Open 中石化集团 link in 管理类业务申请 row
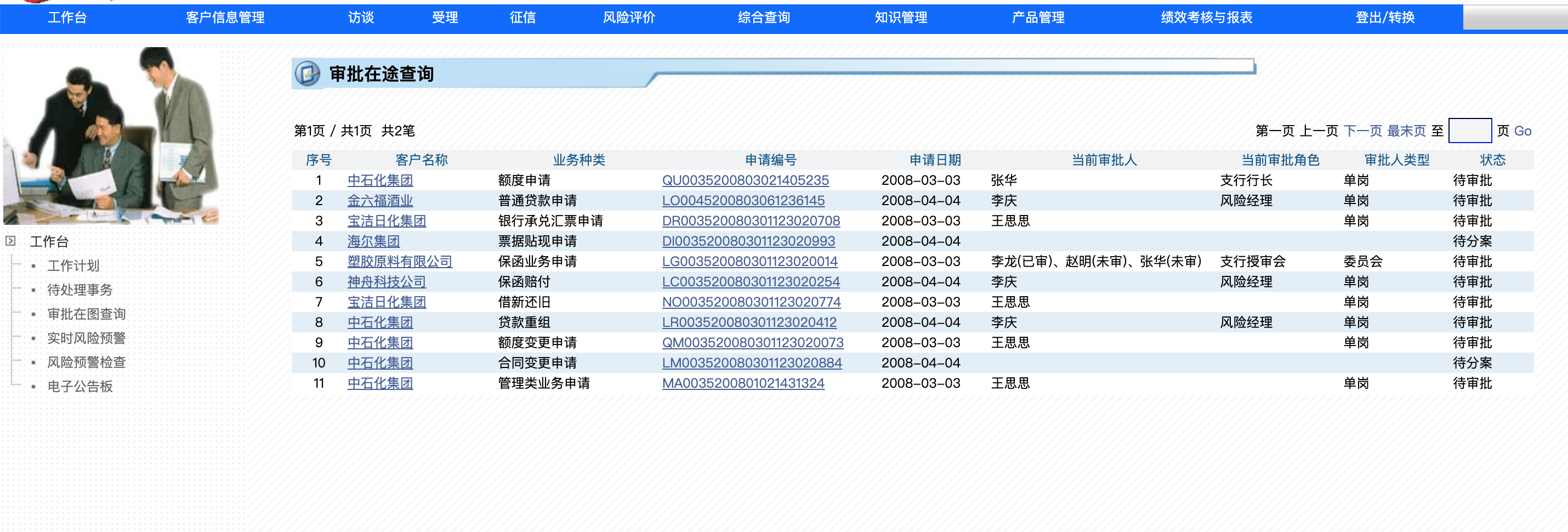The image size is (1568, 532). (x=380, y=383)
